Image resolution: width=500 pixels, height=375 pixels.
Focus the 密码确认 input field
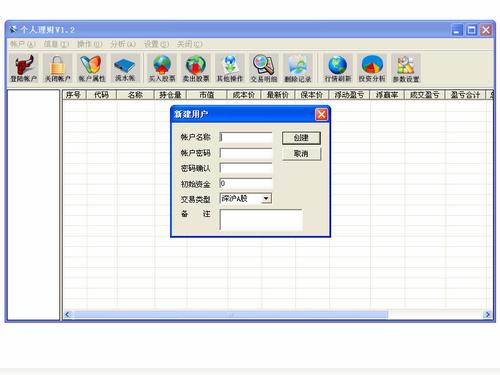point(246,168)
